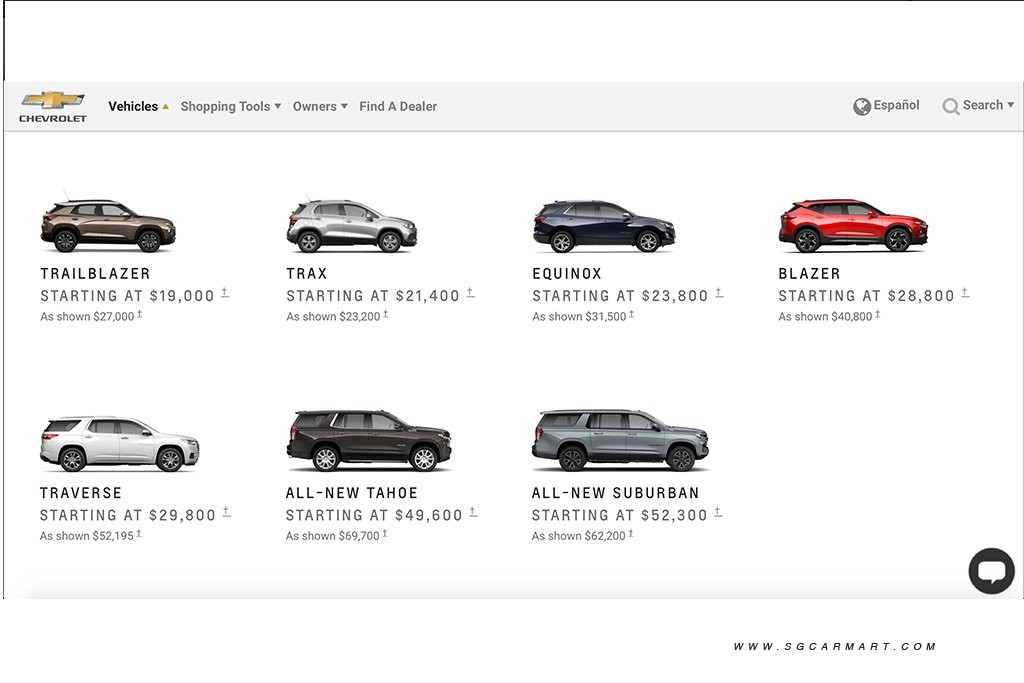This screenshot has height=683, width=1024.
Task: Open the EQUINOX model link
Action: 567,274
